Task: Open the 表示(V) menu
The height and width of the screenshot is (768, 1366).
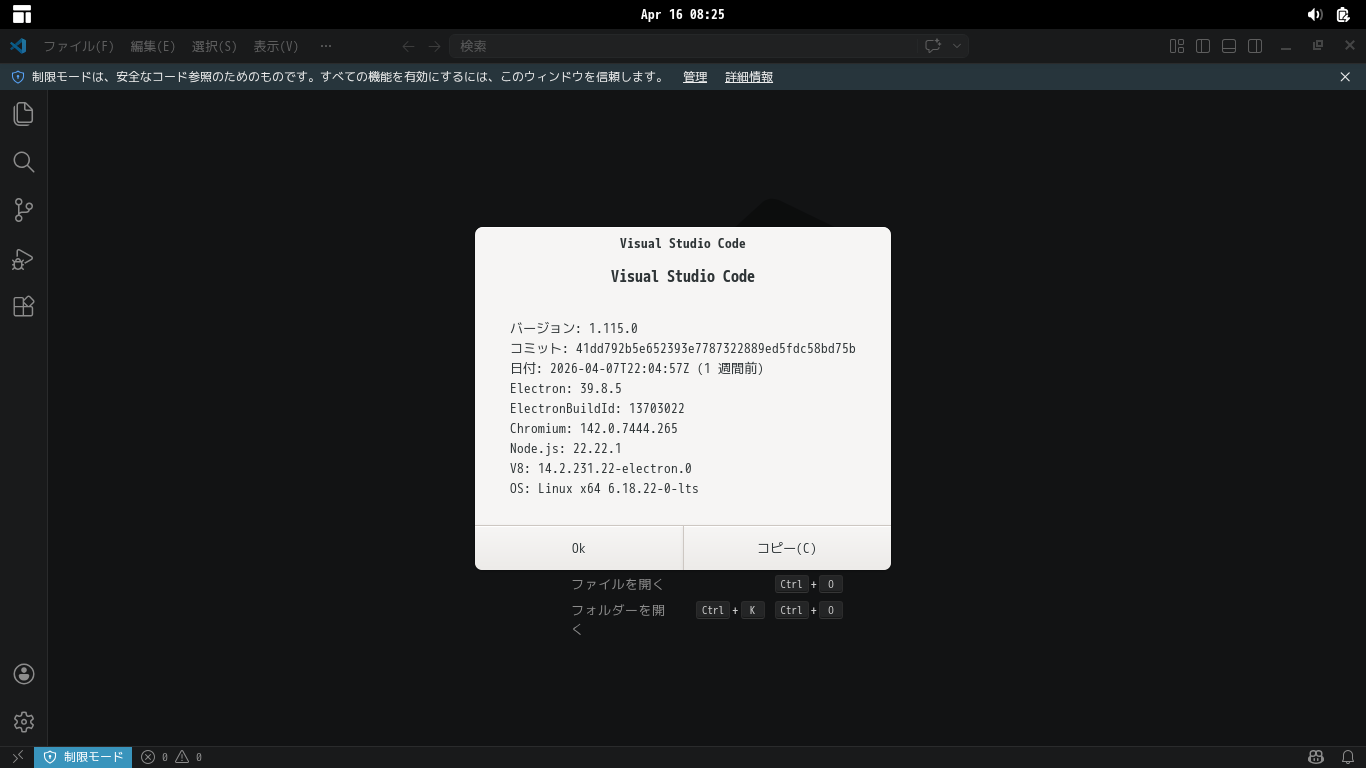Action: (x=276, y=46)
